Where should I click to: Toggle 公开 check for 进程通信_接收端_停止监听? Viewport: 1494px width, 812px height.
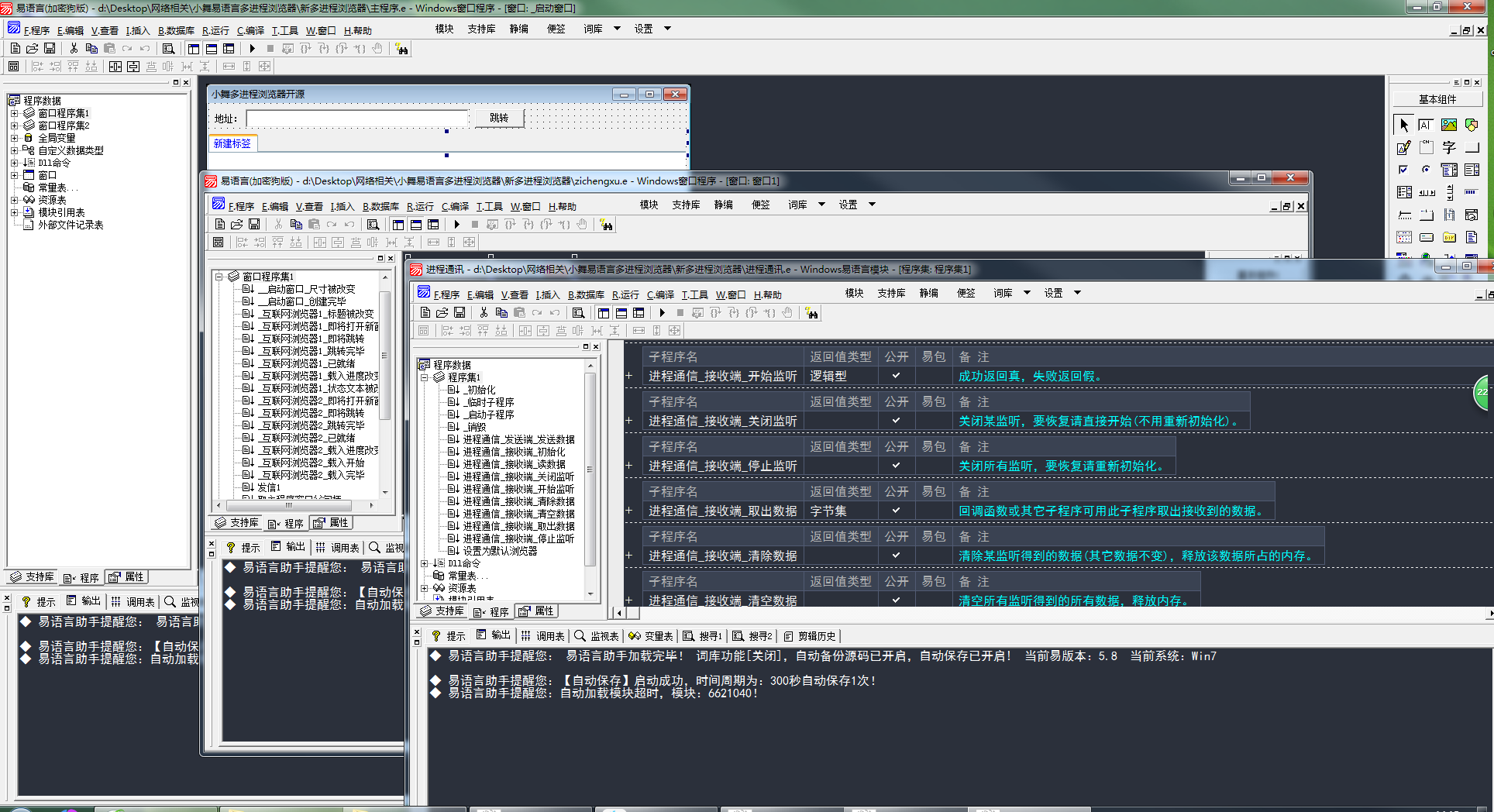point(896,466)
